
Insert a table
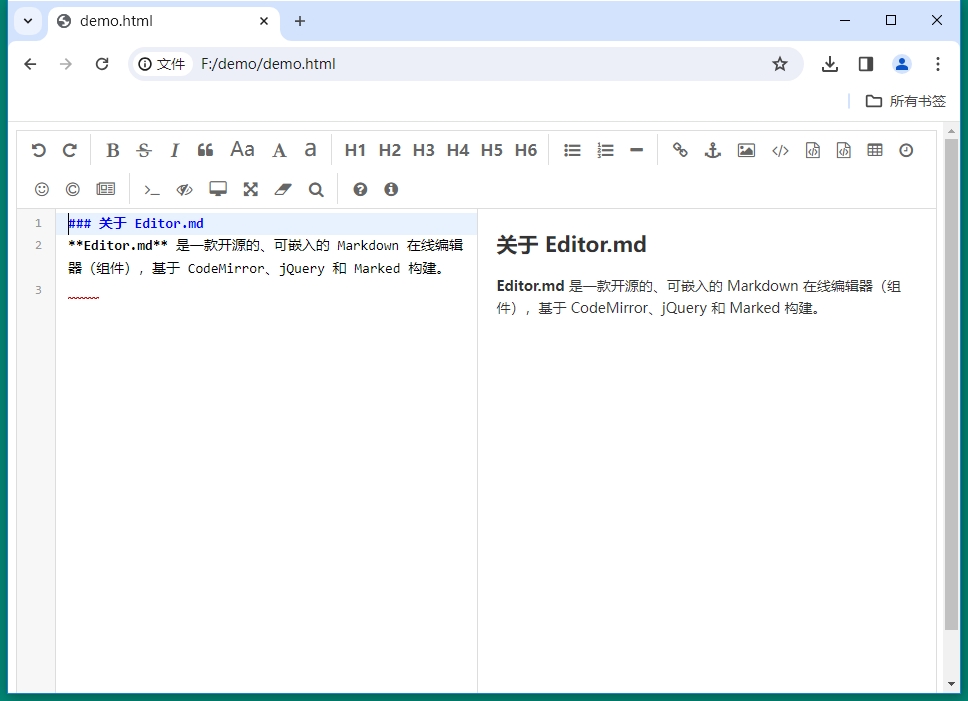[x=875, y=150]
